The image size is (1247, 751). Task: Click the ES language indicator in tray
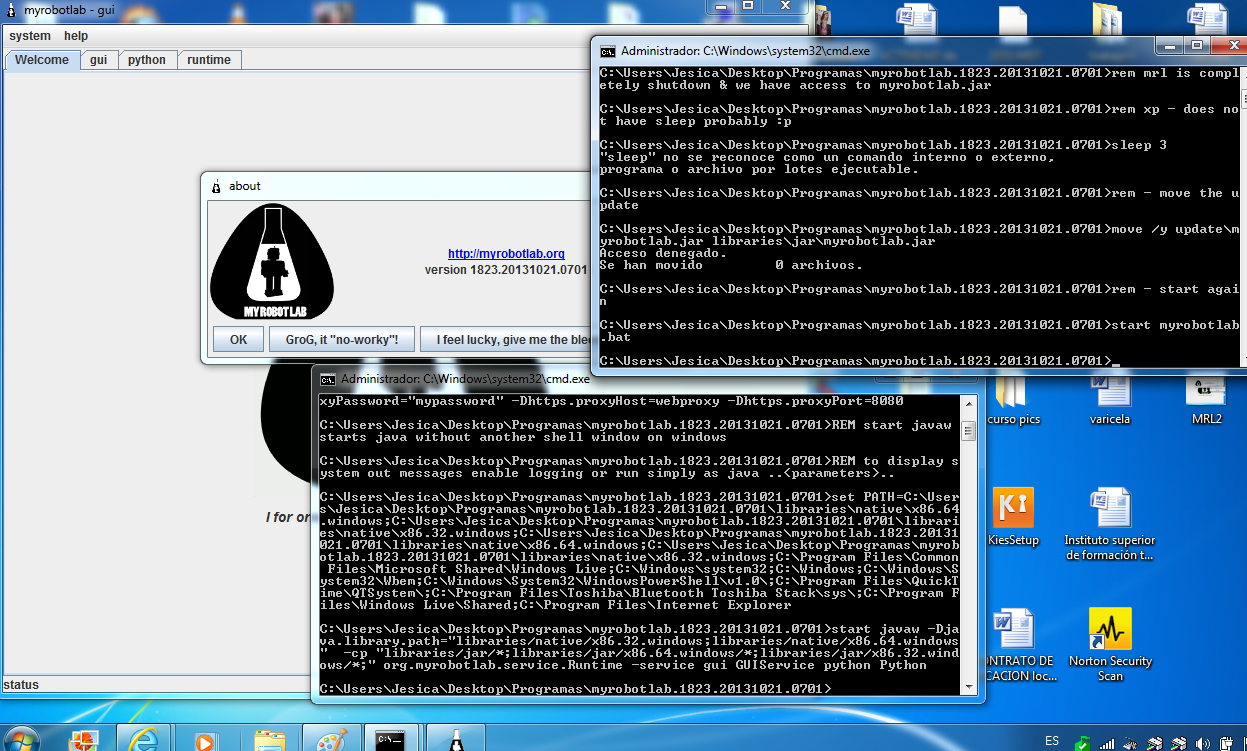pyautogui.click(x=1052, y=741)
